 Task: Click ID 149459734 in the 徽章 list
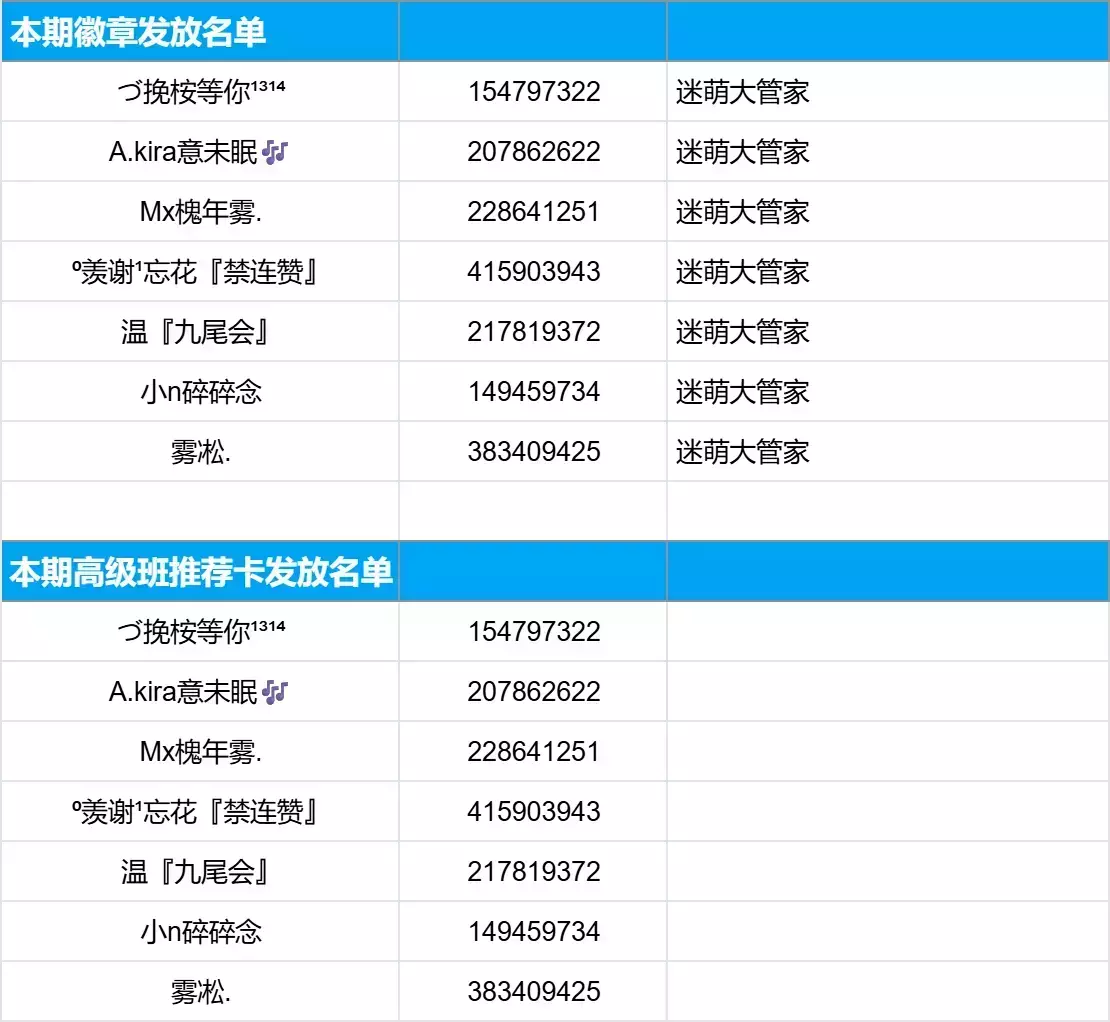[533, 392]
